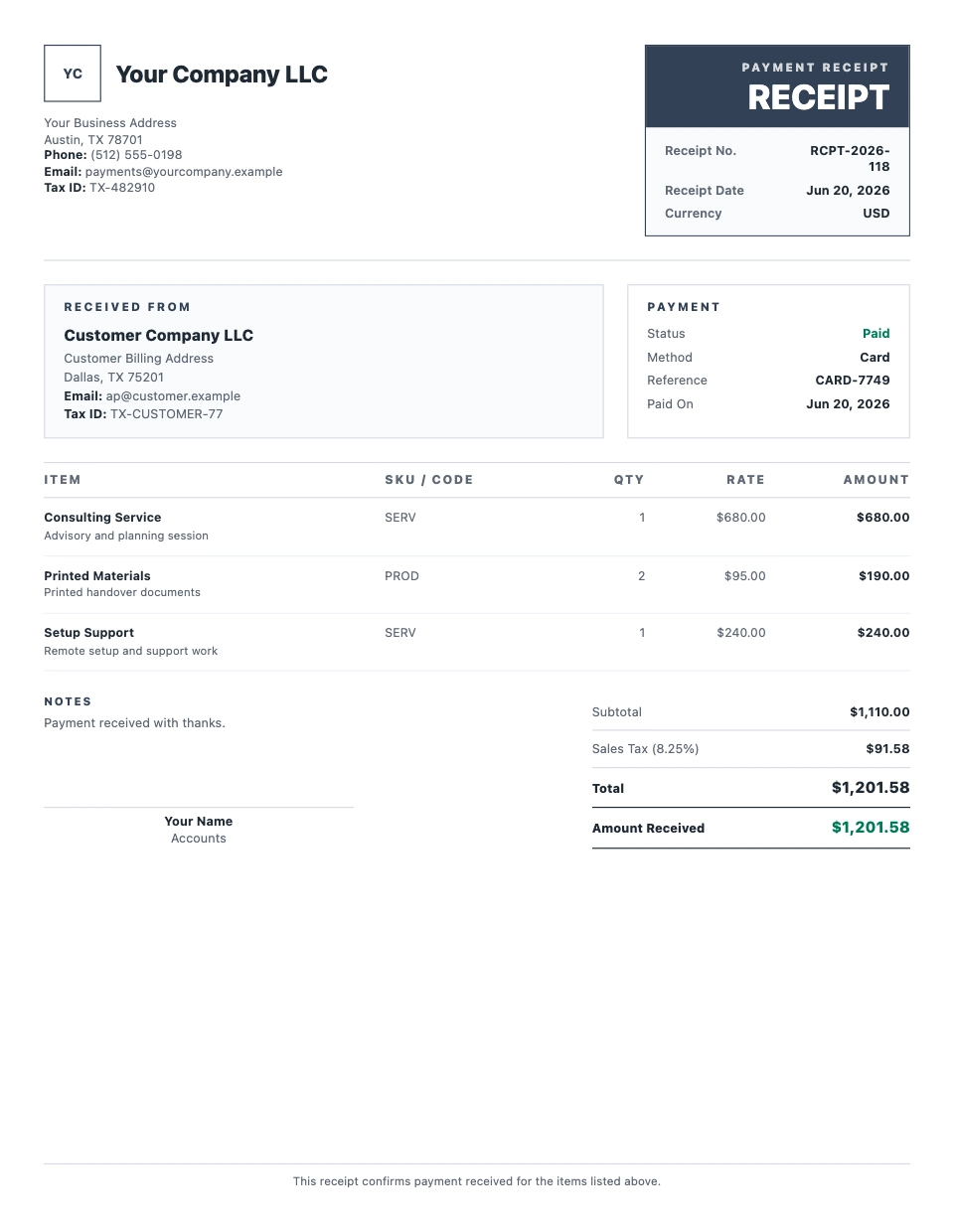Click the 'PAYMENT' section heading
This screenshot has height=1232, width=954.
coord(684,307)
